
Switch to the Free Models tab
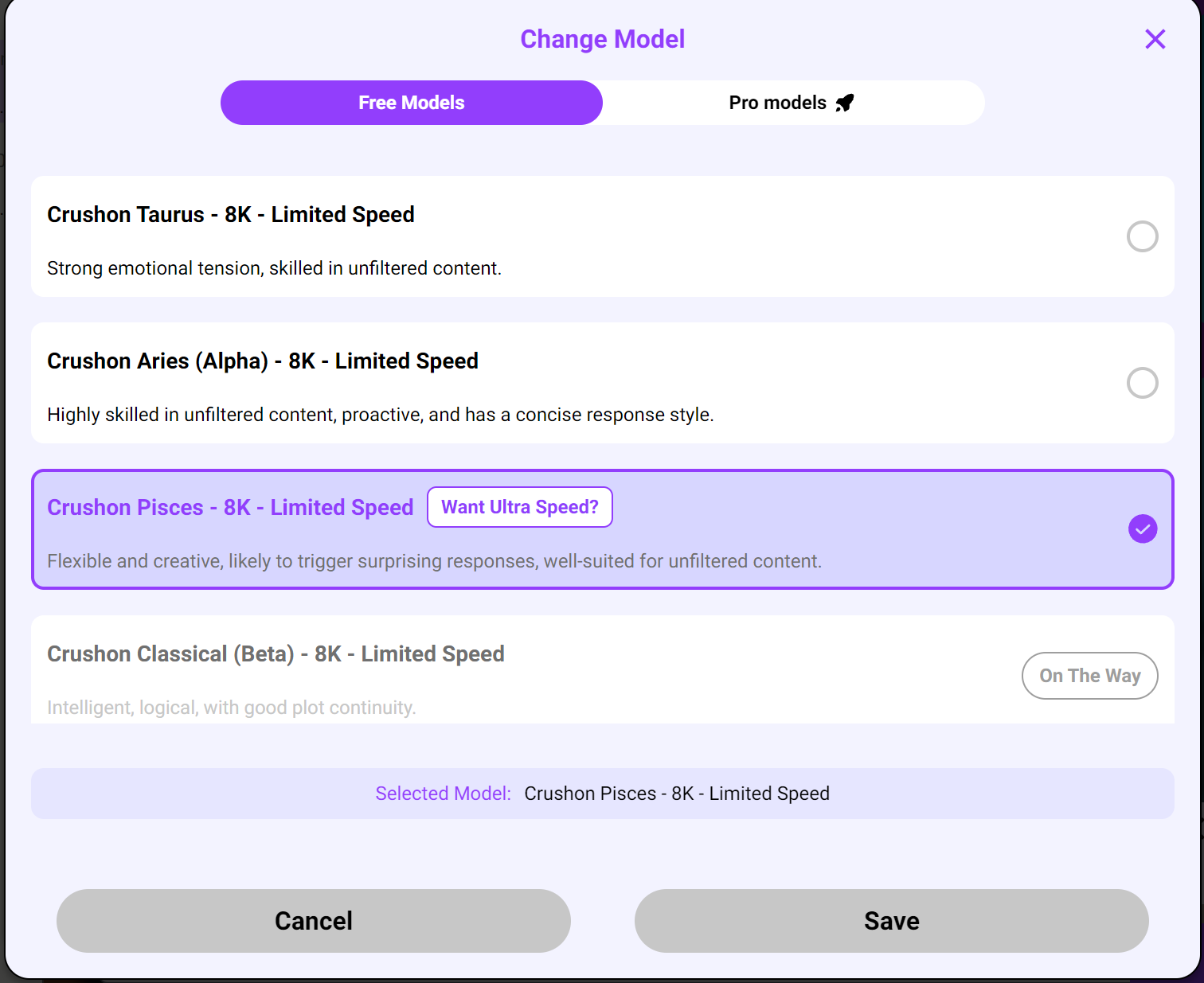pos(412,103)
